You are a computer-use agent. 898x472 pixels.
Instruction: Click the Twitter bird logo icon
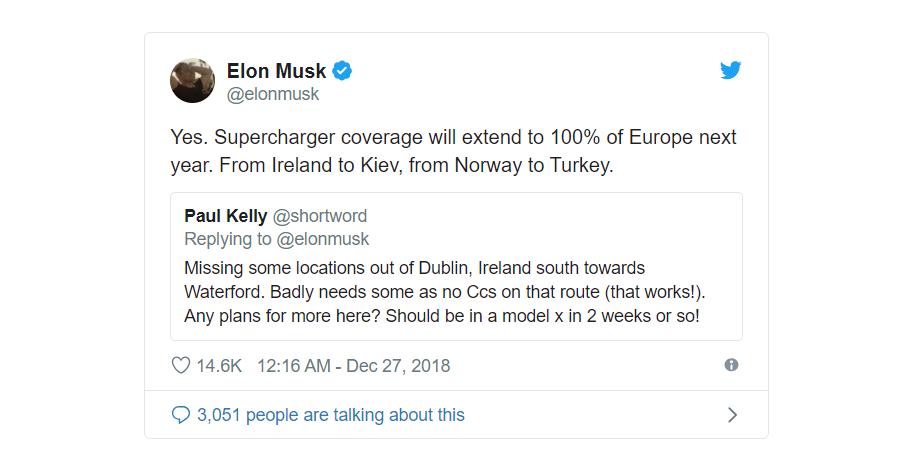pos(731,71)
